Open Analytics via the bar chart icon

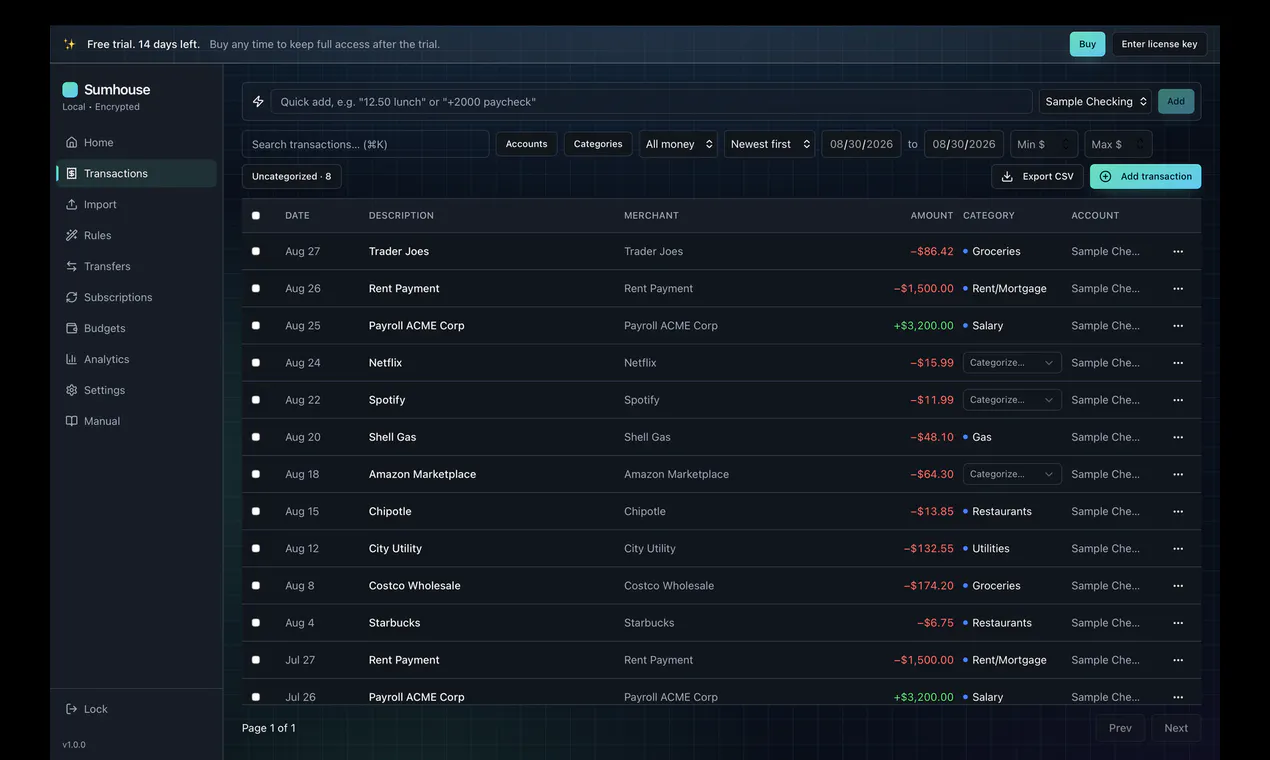(x=71, y=359)
